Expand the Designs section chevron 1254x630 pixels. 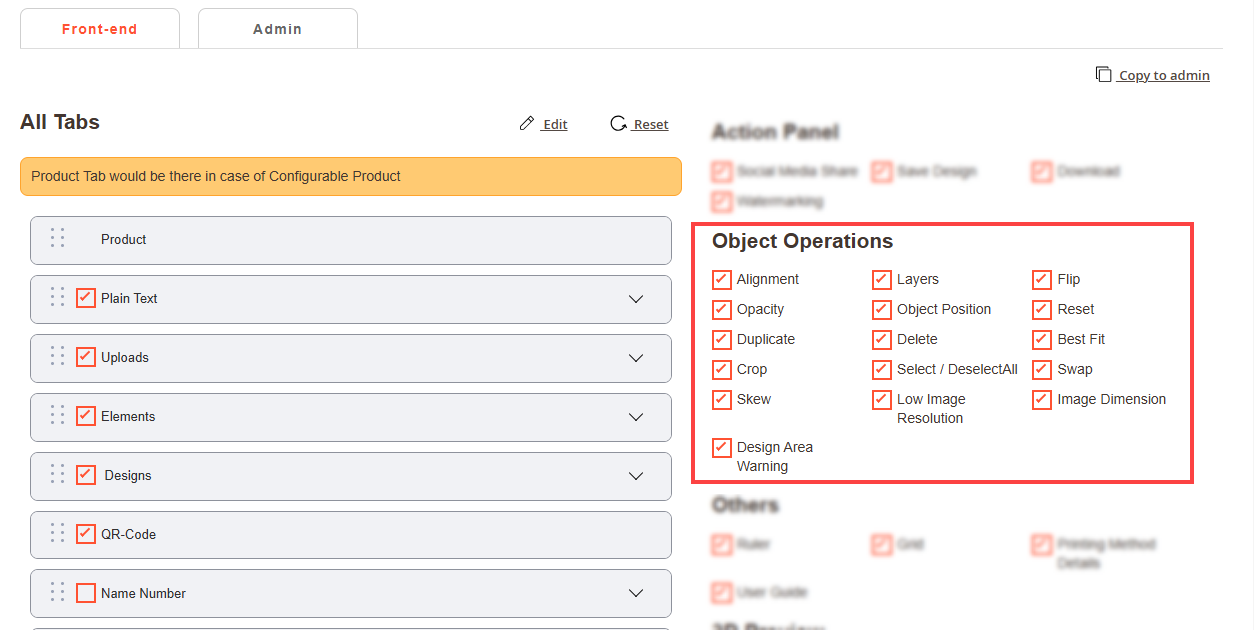point(636,476)
